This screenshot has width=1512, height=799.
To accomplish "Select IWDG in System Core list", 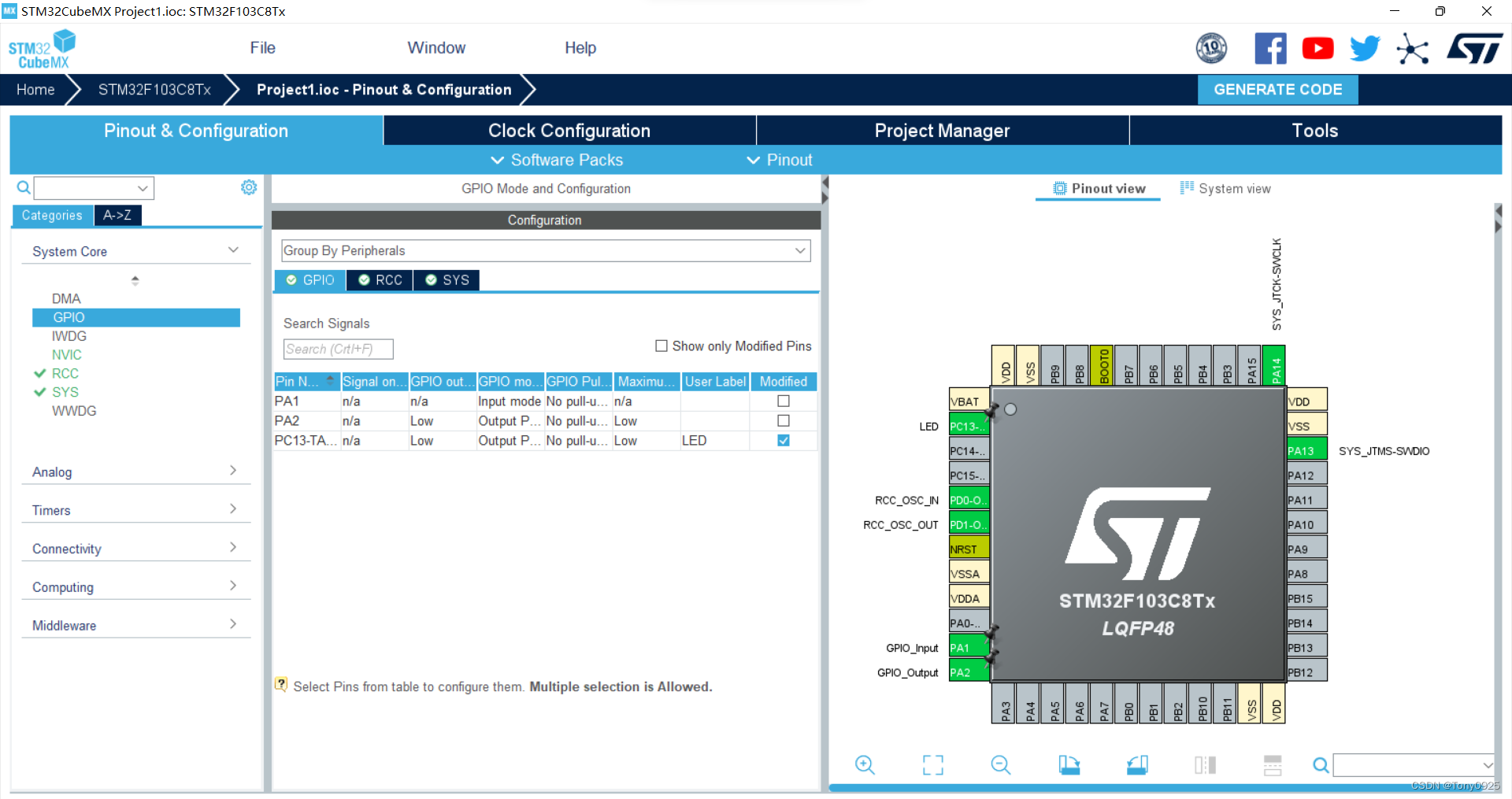I will pyautogui.click(x=69, y=336).
